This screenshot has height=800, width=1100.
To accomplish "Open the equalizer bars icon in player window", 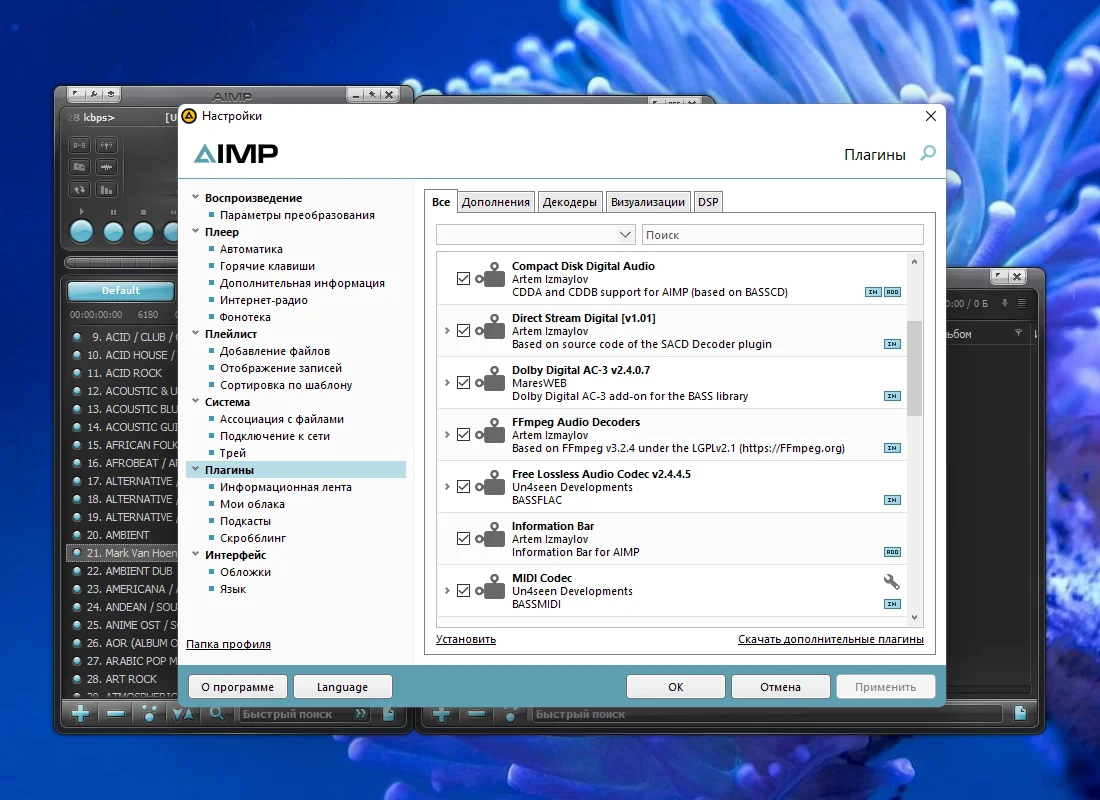I will click(x=107, y=189).
